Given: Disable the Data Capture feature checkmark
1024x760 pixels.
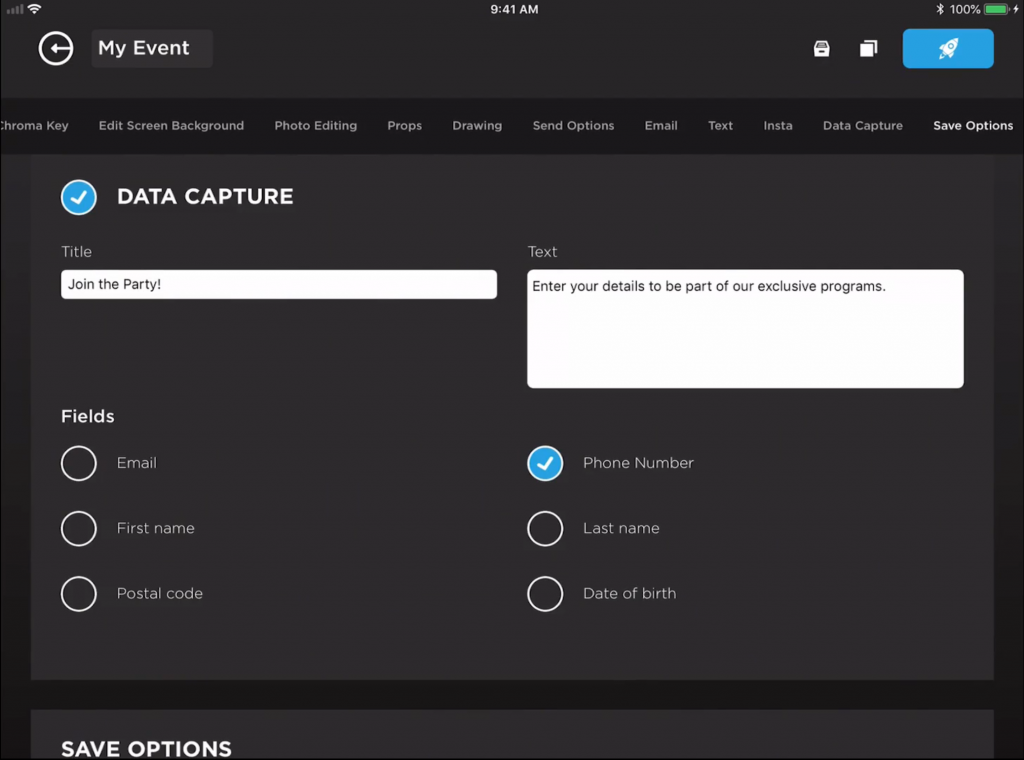Looking at the screenshot, I should [79, 197].
